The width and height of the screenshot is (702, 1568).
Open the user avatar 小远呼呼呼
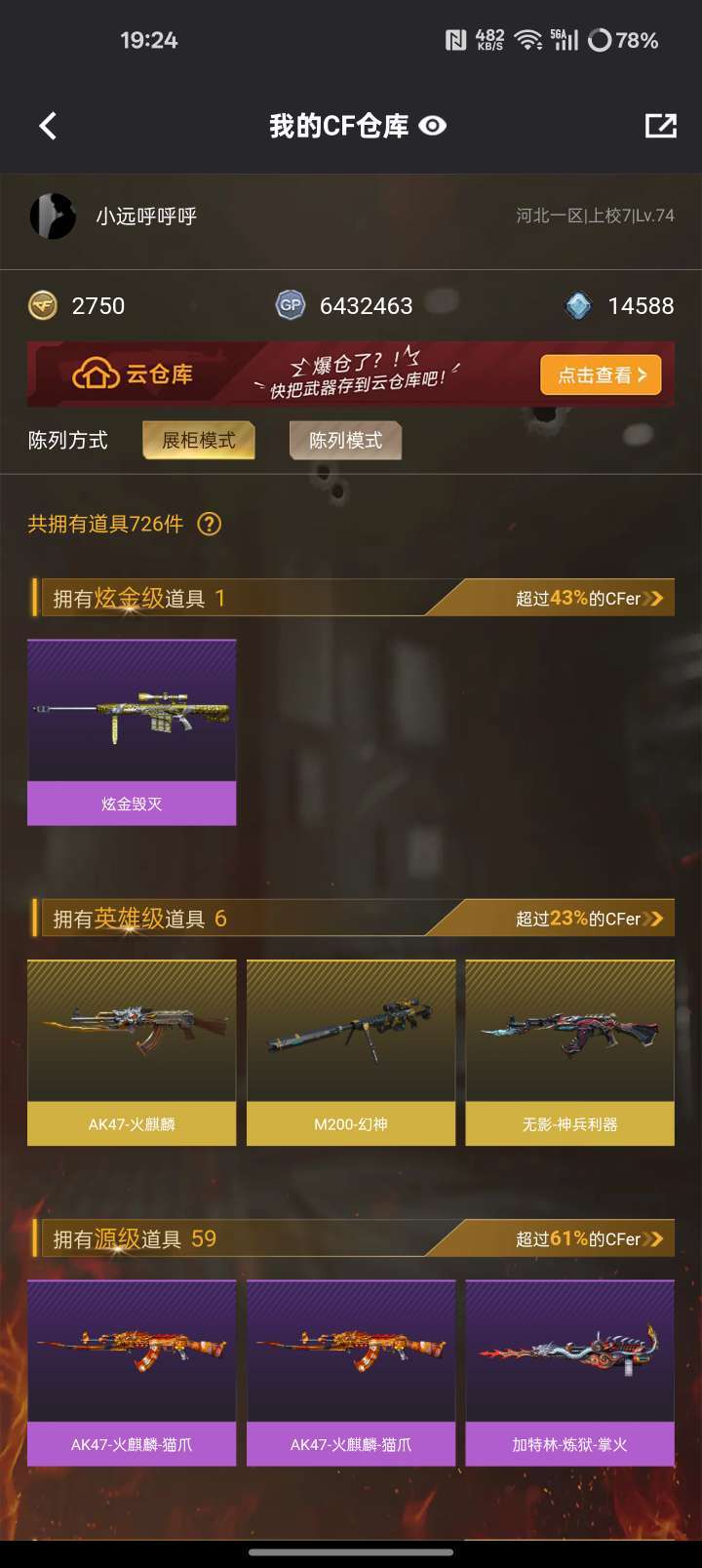[x=53, y=216]
